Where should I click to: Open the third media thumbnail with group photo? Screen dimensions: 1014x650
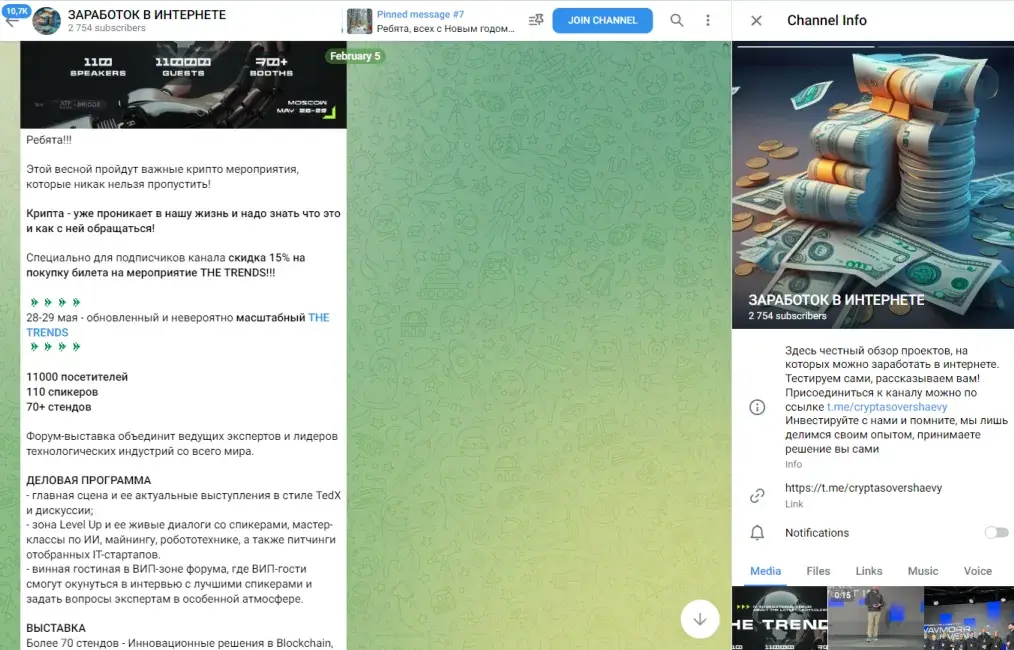969,618
